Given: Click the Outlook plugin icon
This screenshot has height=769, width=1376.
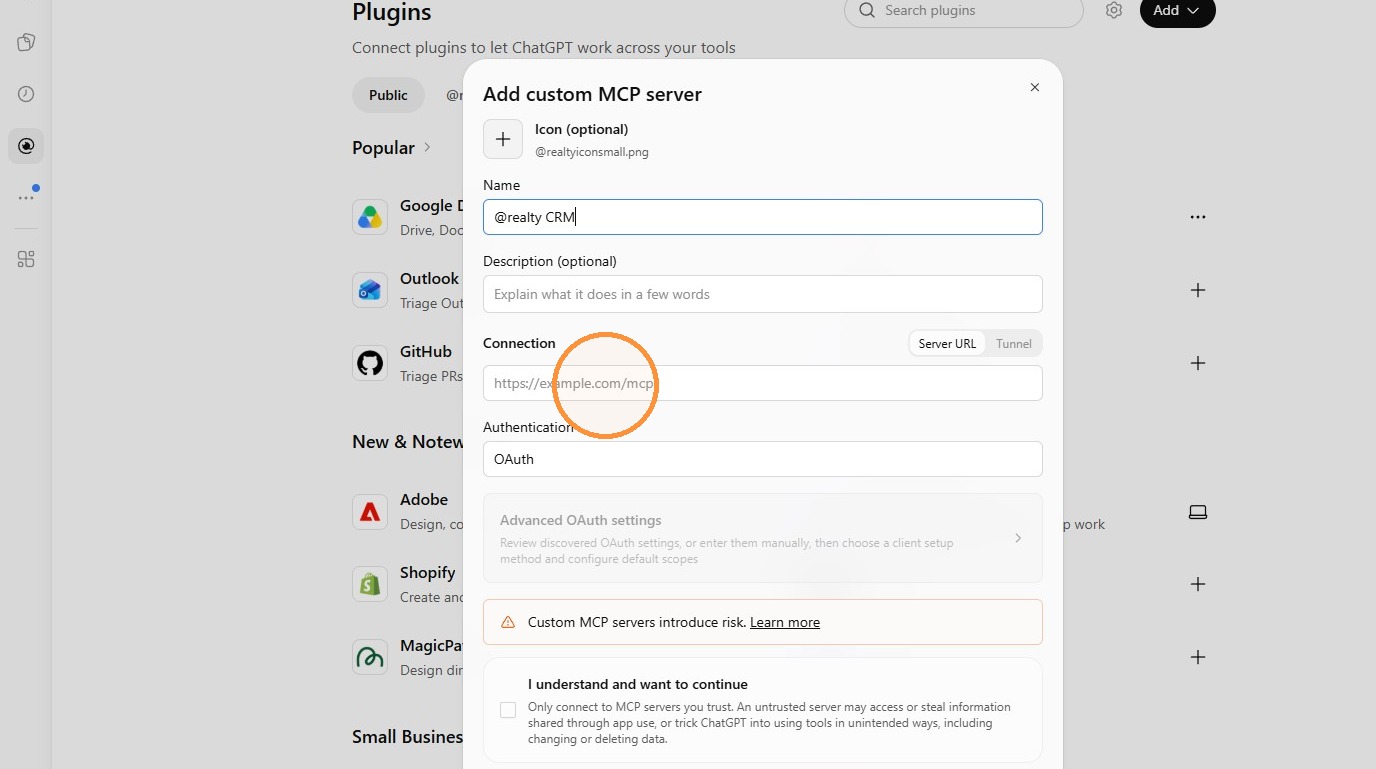Looking at the screenshot, I should click(x=370, y=290).
